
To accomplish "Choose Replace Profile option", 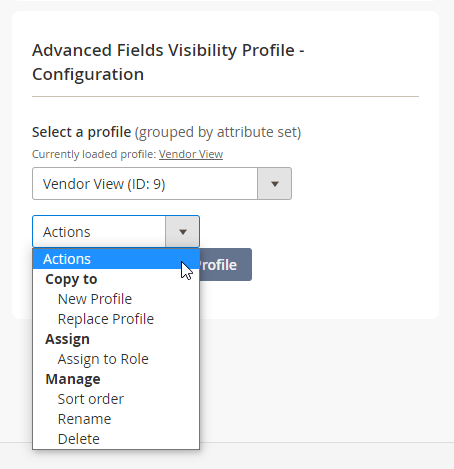I will click(x=106, y=319).
